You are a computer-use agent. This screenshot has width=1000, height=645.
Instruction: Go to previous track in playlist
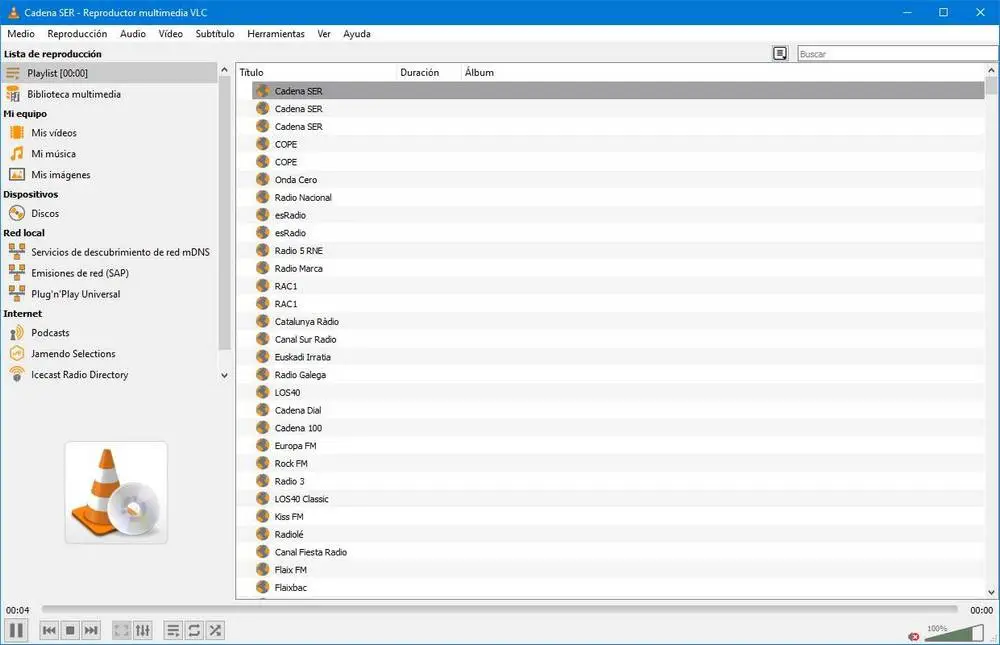click(49, 630)
